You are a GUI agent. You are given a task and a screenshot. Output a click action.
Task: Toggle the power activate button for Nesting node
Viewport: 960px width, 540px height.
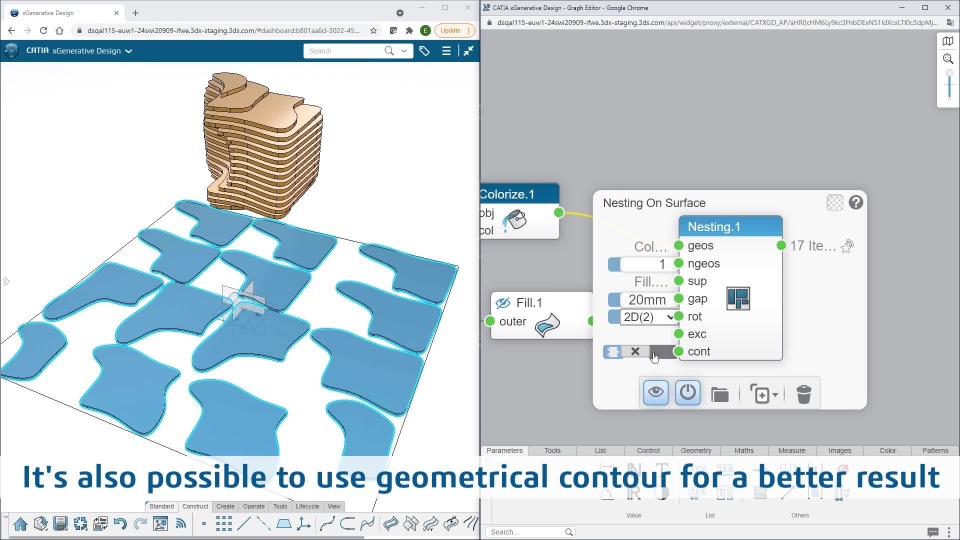[x=688, y=392]
